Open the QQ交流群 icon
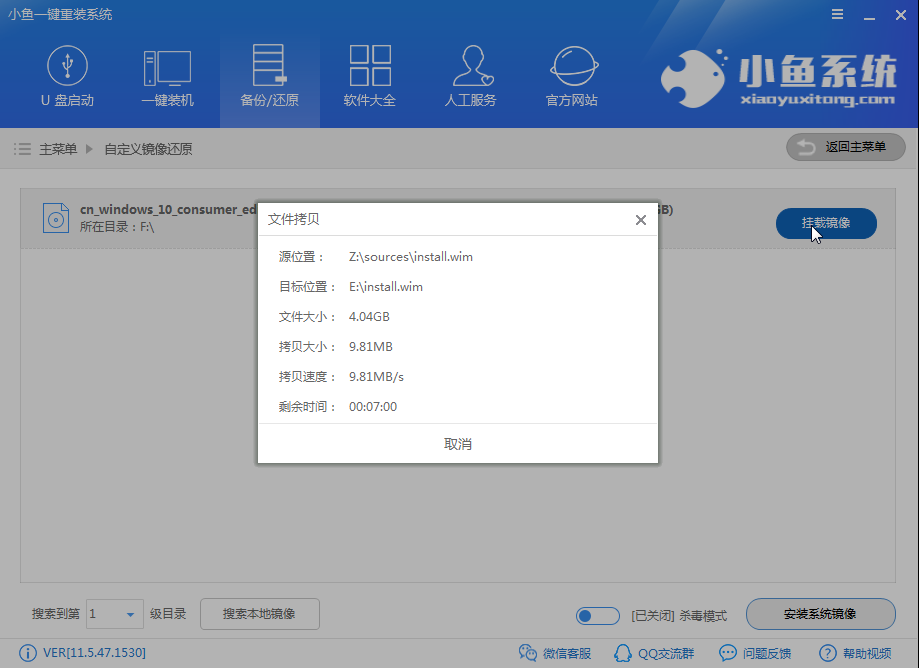 click(654, 652)
